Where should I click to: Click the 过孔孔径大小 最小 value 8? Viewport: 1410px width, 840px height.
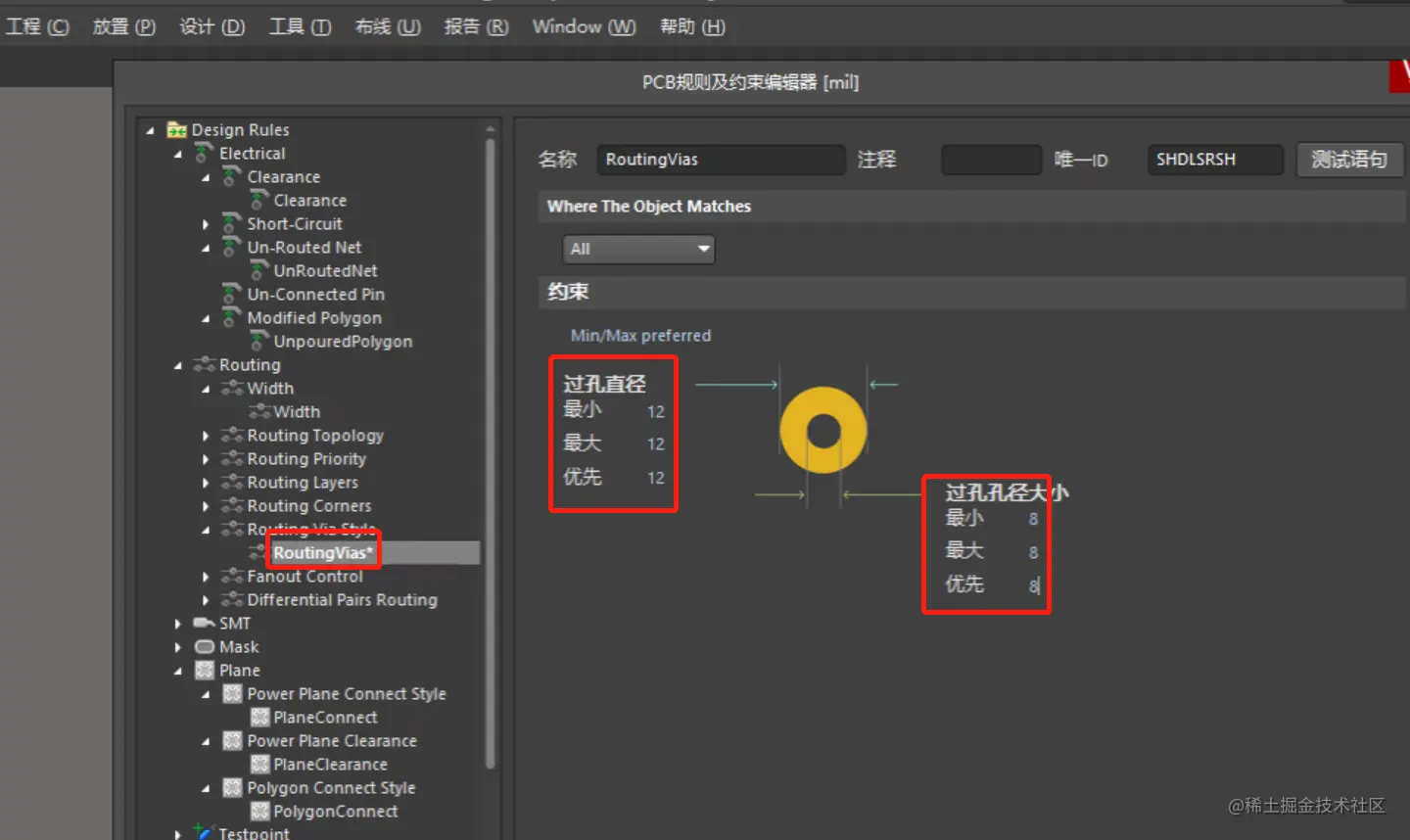pos(1033,519)
